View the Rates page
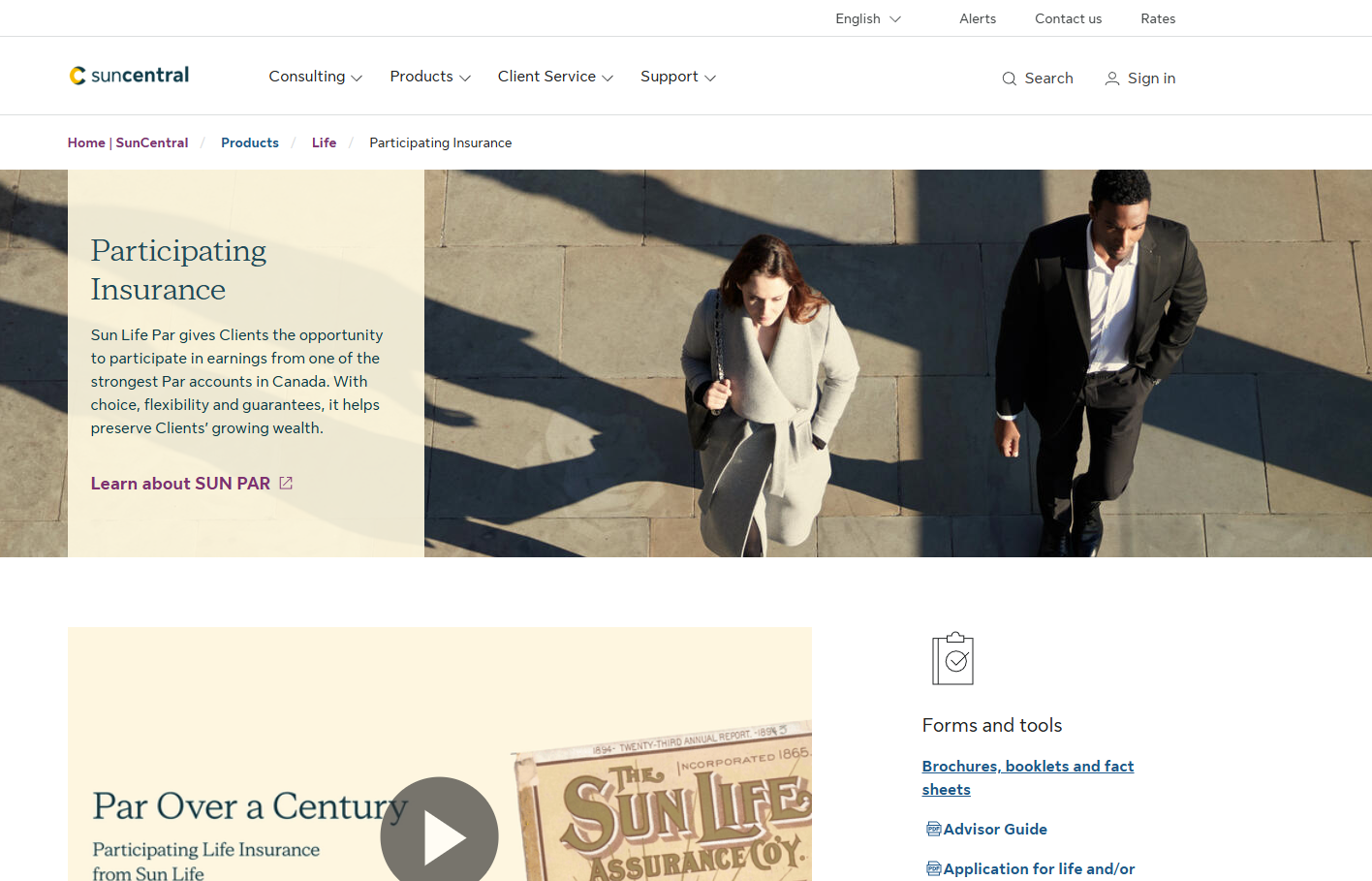Image resolution: width=1372 pixels, height=881 pixels. pos(1157,18)
